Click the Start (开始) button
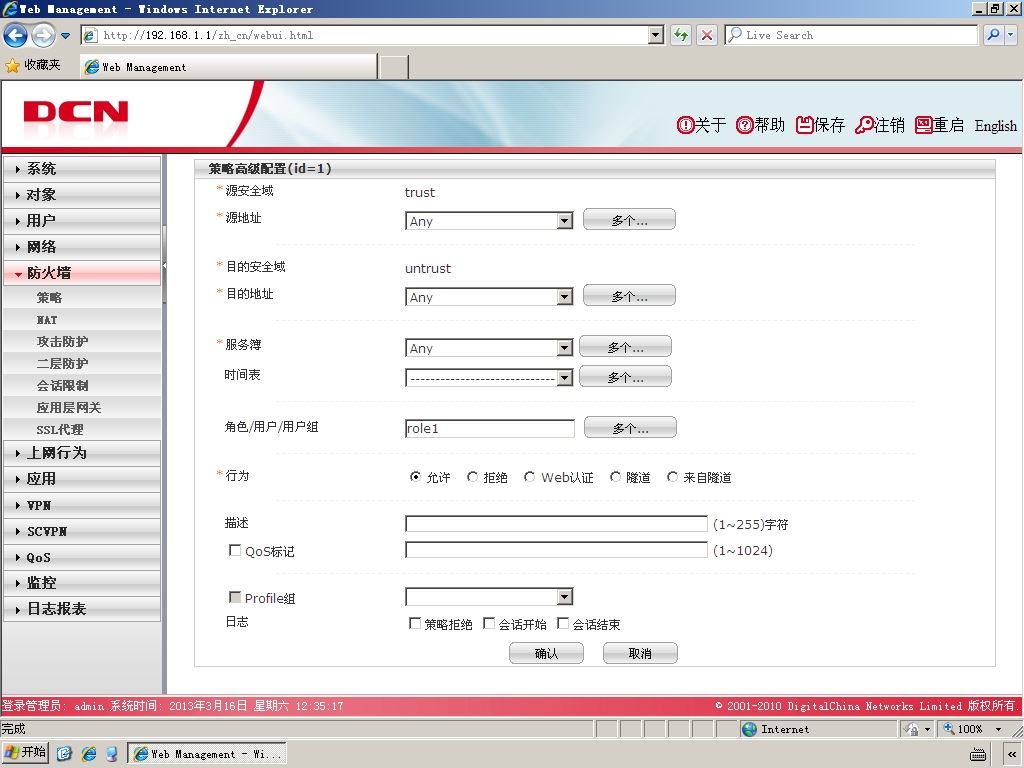This screenshot has height=768, width=1024. [x=25, y=753]
